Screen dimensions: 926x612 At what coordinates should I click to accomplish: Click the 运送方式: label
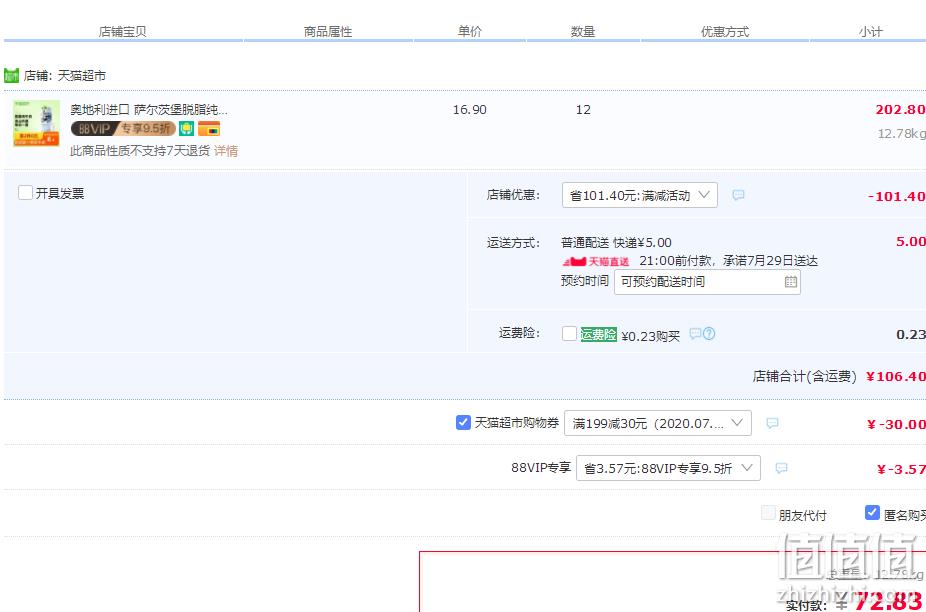513,242
